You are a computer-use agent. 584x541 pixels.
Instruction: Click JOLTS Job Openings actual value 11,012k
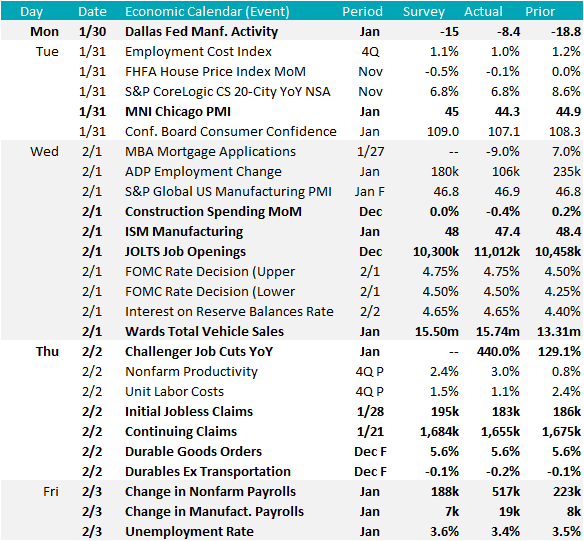[x=497, y=252]
